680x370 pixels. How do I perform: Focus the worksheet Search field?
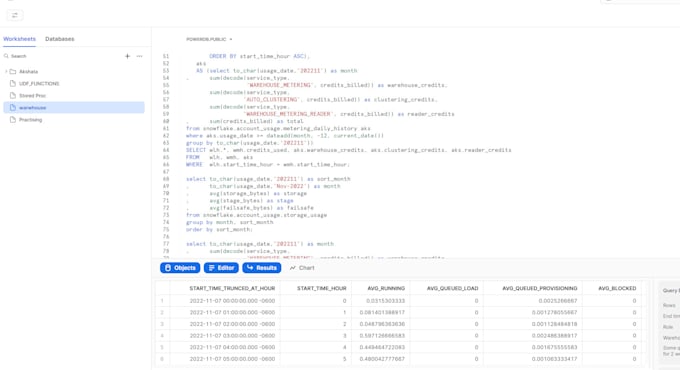[x=61, y=56]
